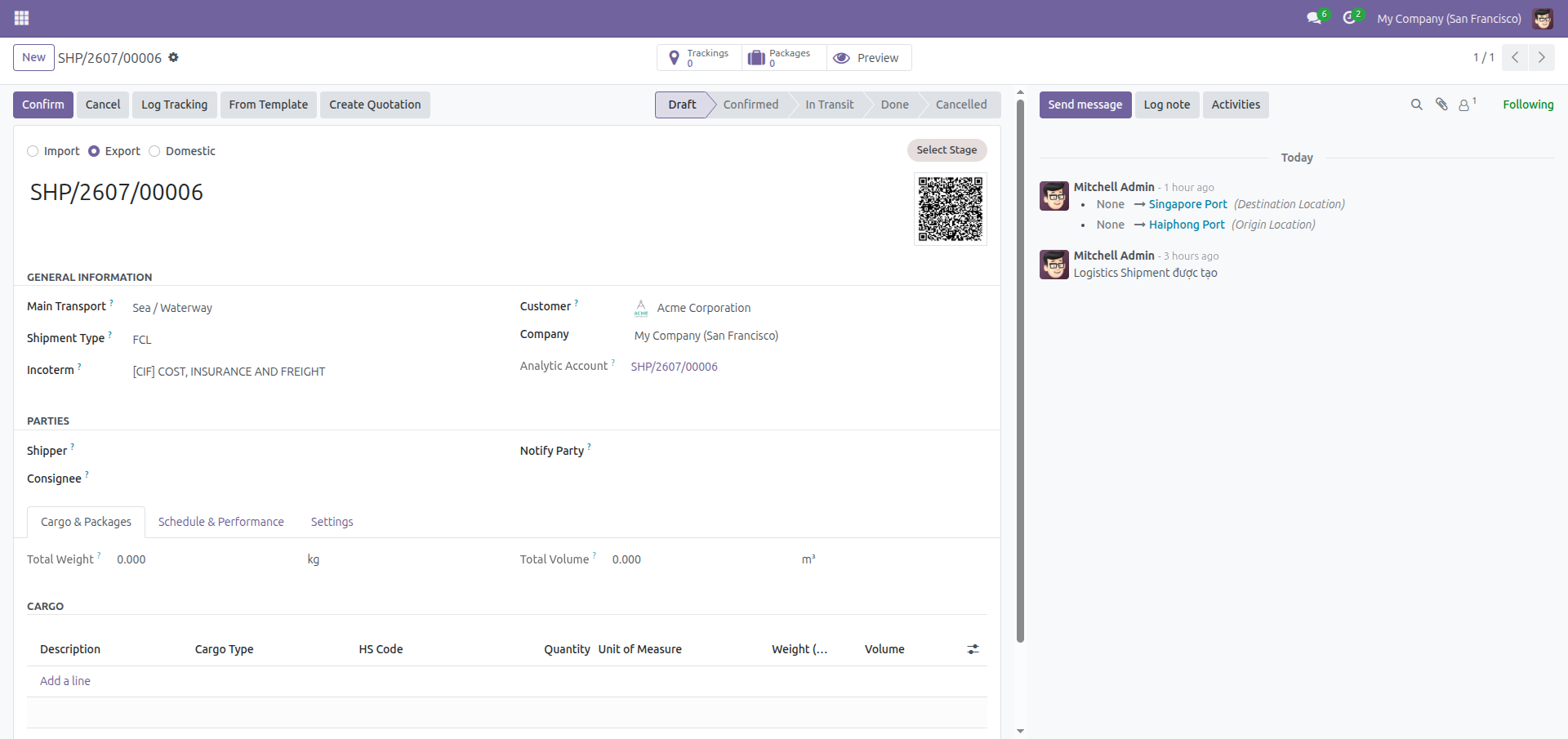Show followers using the person icon
Viewport: 1568px width, 739px height.
pos(1468,105)
